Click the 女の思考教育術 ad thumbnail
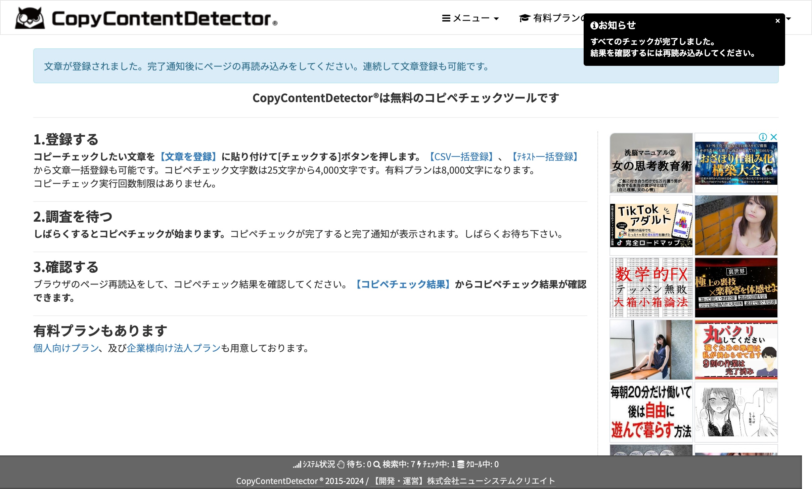The height and width of the screenshot is (489, 812). tap(651, 163)
